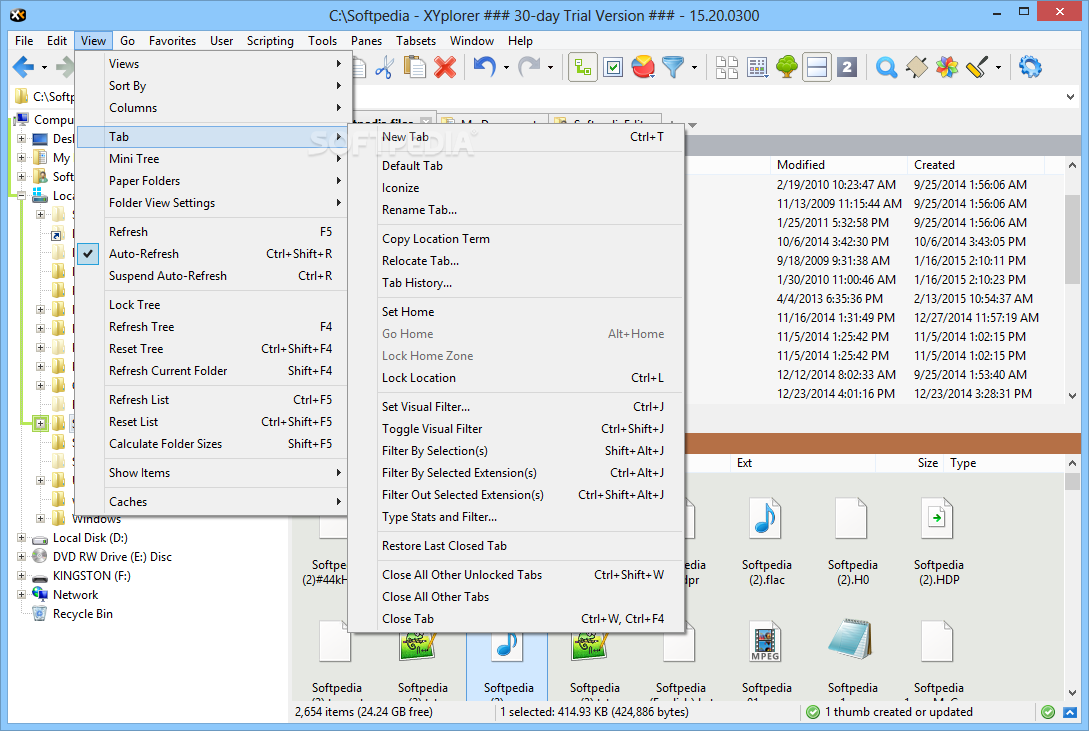Click the Size column header
1089x731 pixels.
pyautogui.click(x=909, y=463)
